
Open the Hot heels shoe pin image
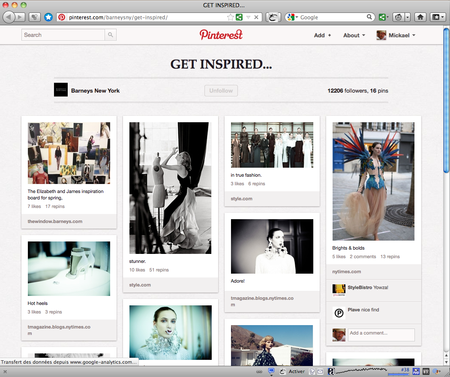point(69,269)
